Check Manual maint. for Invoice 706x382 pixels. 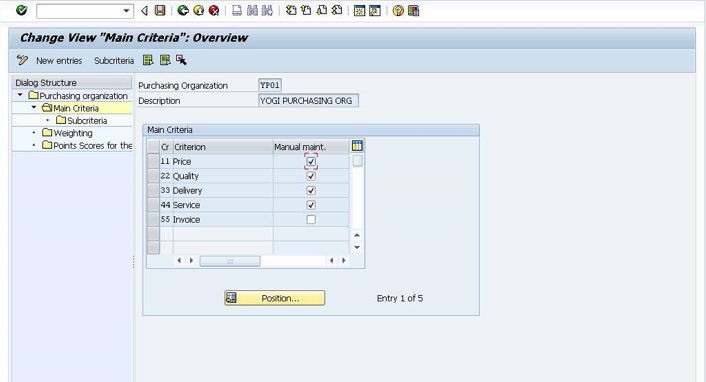coord(311,219)
